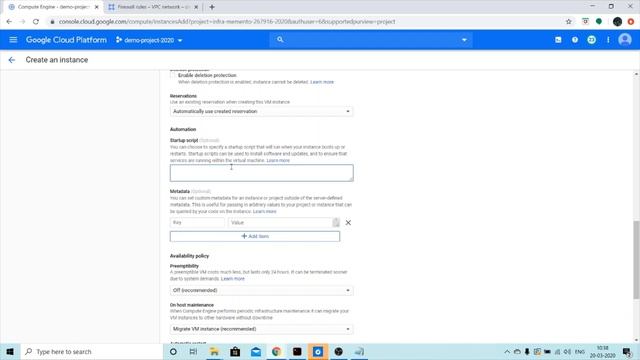Click the volume speaker icon in tray
The image size is (640, 360).
click(567, 351)
